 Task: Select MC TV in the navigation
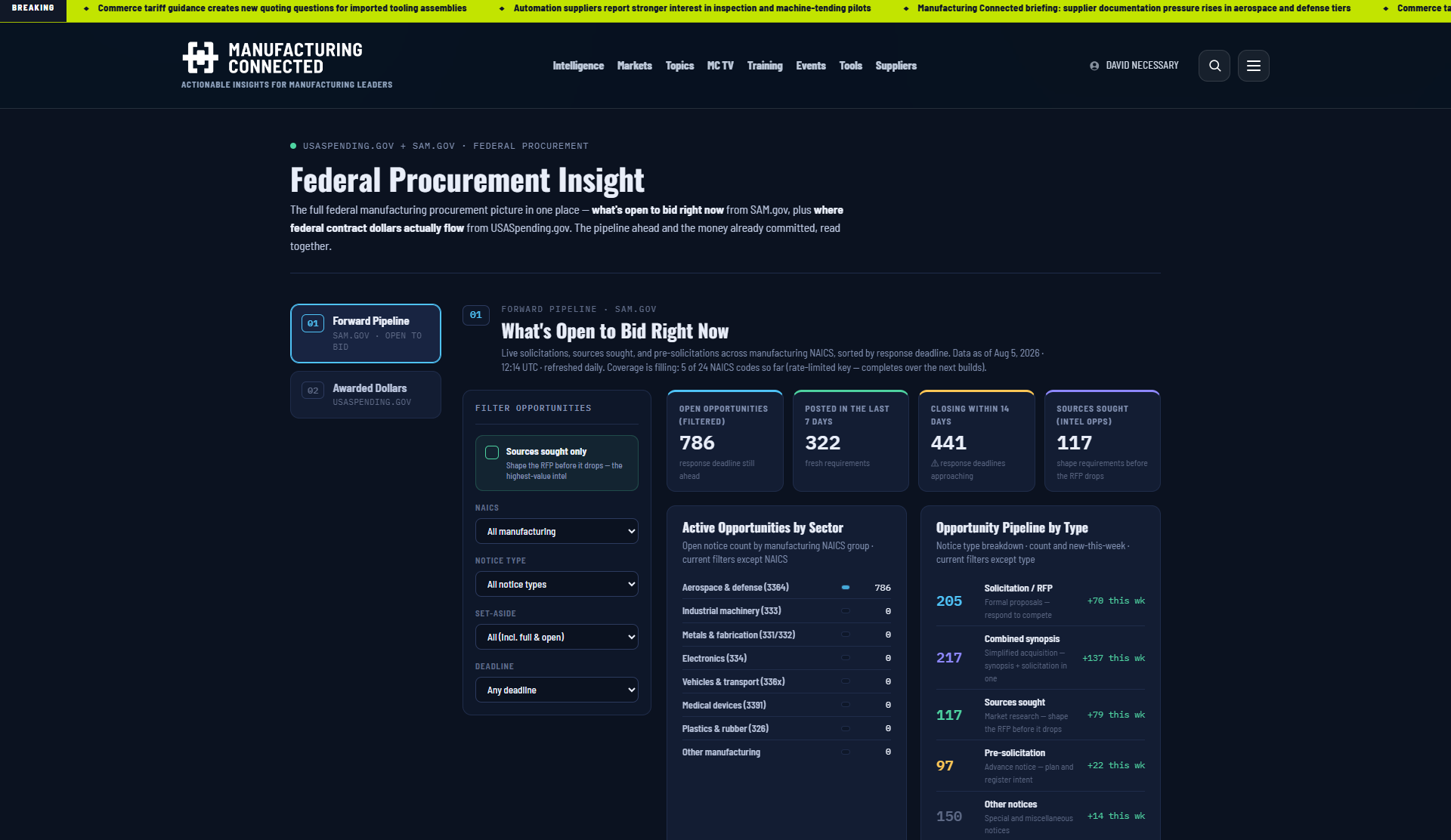[720, 66]
